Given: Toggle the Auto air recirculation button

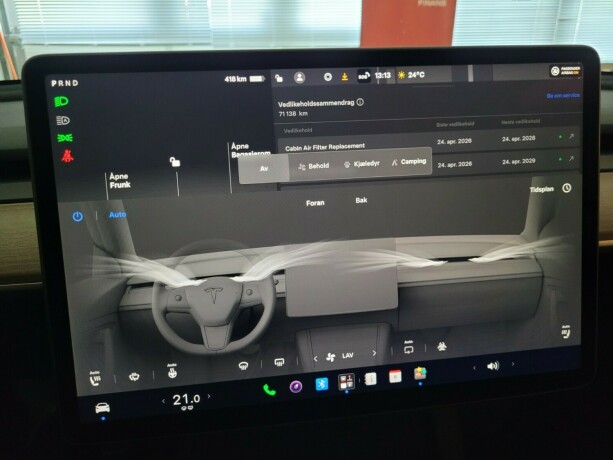Looking at the screenshot, I should [409, 347].
